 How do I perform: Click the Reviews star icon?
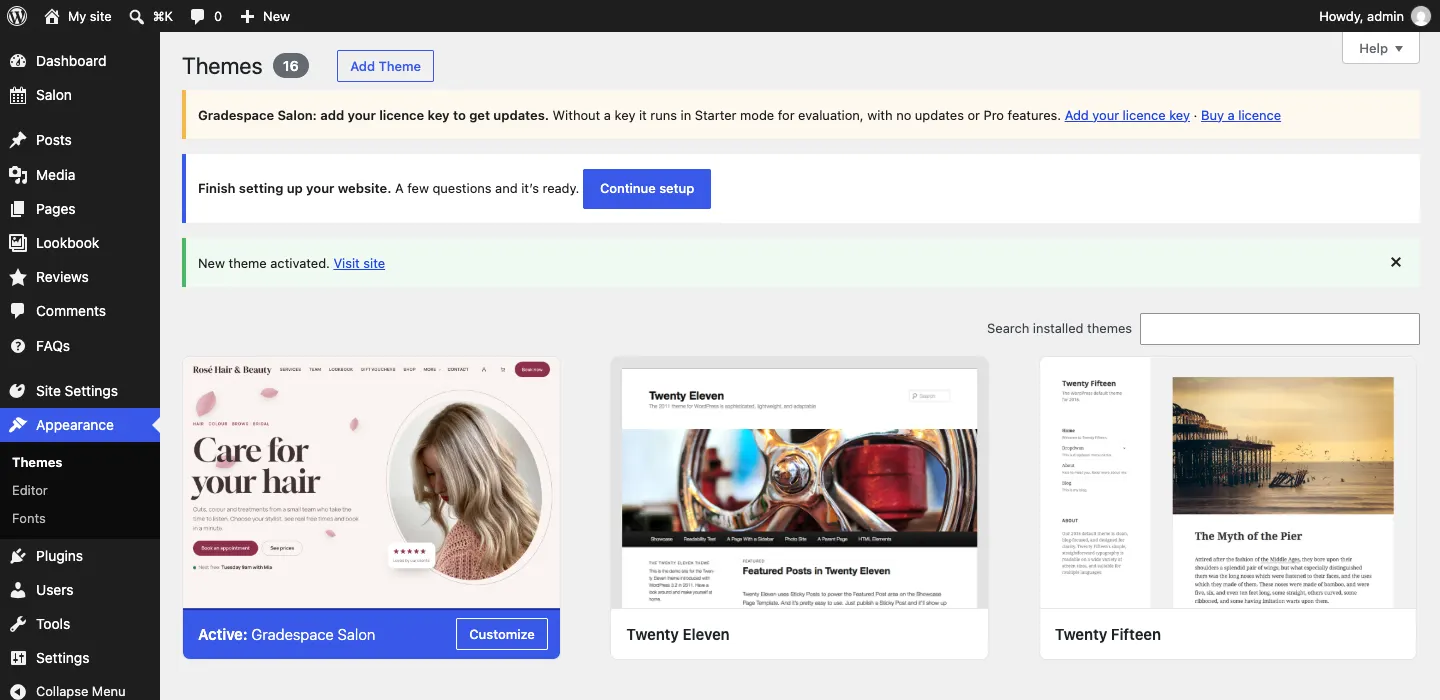[x=18, y=277]
